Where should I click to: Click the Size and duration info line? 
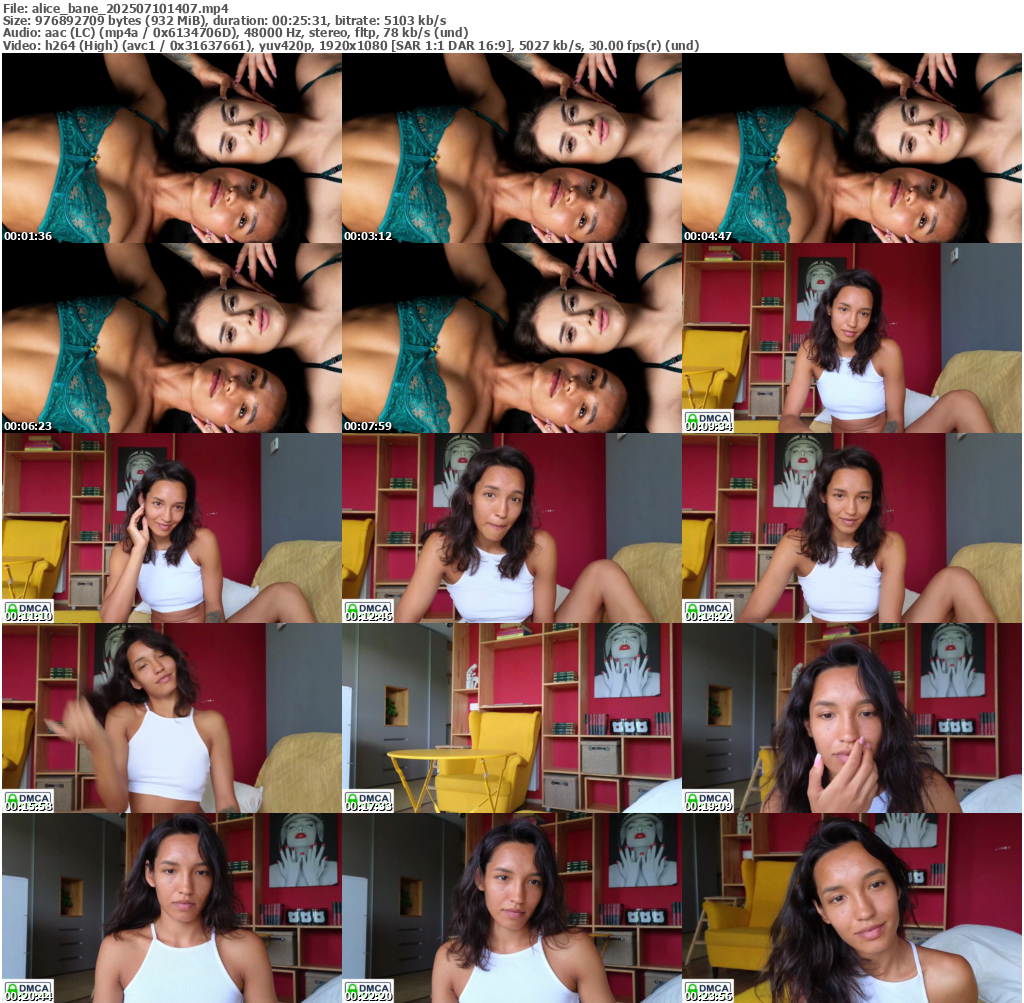pos(225,21)
